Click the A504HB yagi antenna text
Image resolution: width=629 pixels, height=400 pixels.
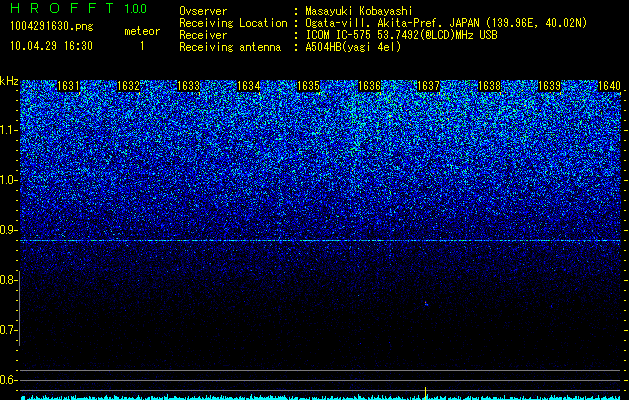pyautogui.click(x=353, y=47)
